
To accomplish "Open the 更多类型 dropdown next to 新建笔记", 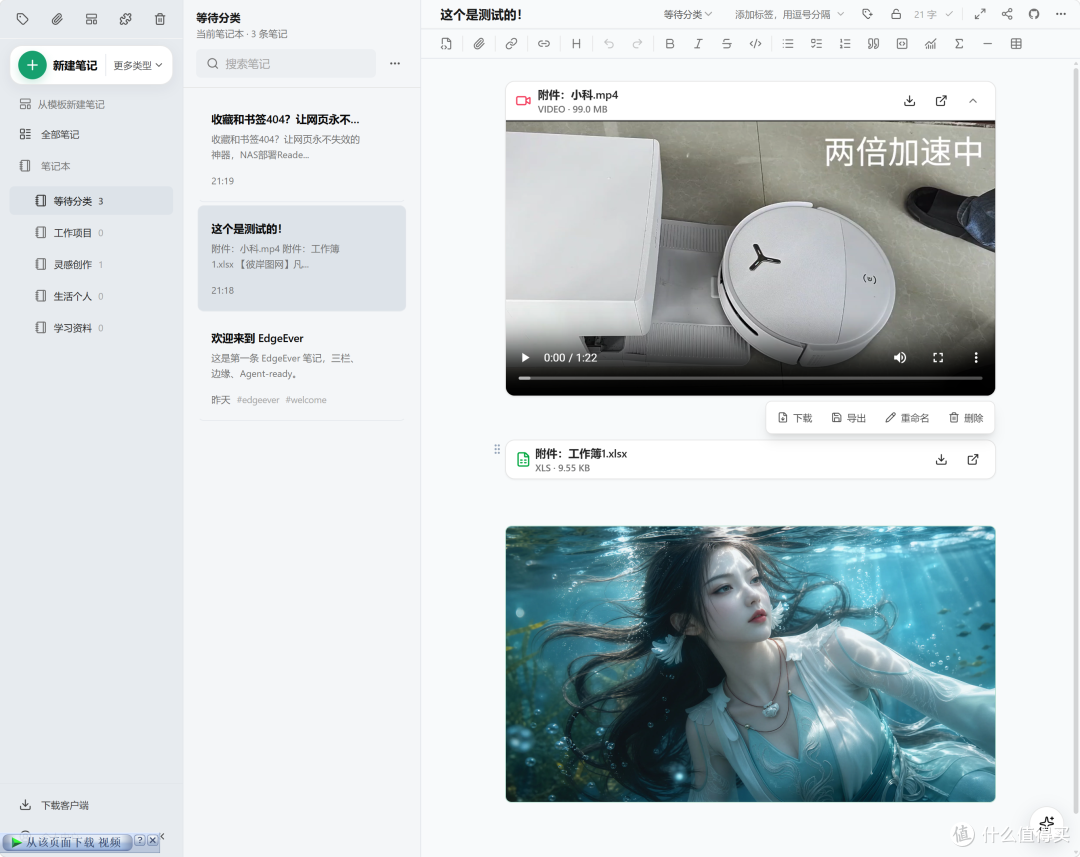I will [138, 65].
